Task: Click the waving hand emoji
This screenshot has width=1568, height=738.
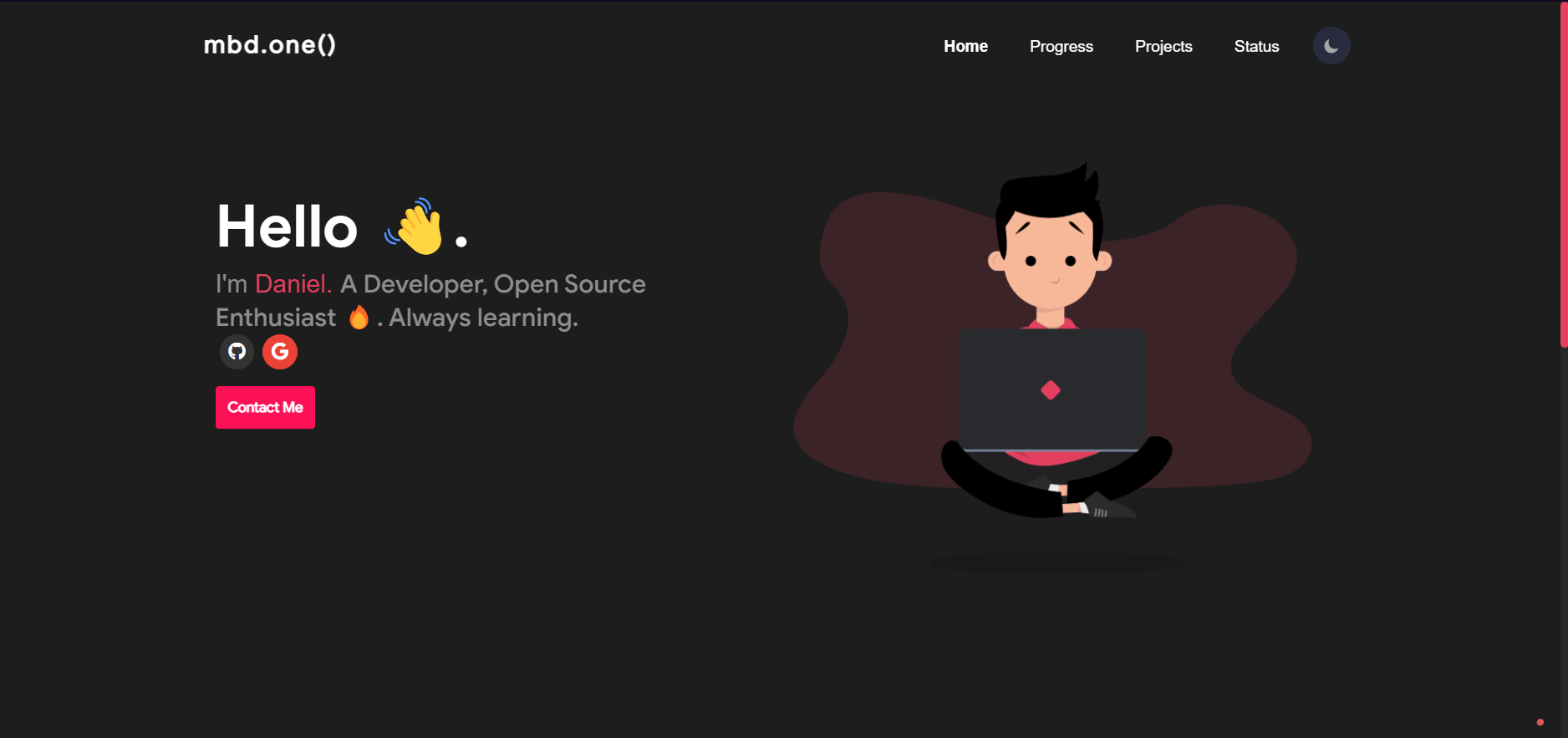Action: tap(415, 226)
